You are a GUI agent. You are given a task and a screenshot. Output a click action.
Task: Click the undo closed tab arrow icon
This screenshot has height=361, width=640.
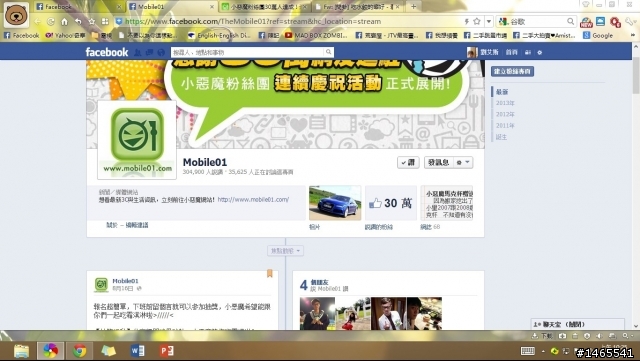[x=78, y=22]
